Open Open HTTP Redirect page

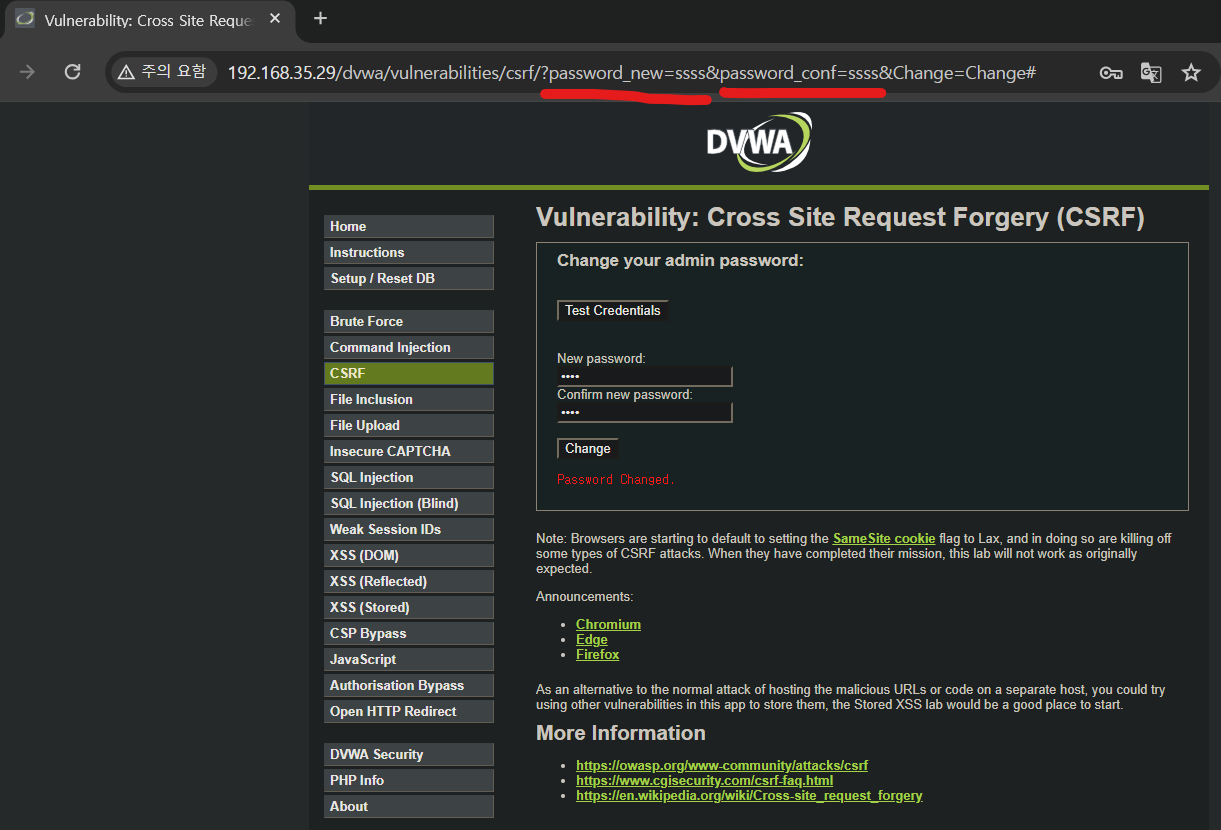(x=408, y=712)
